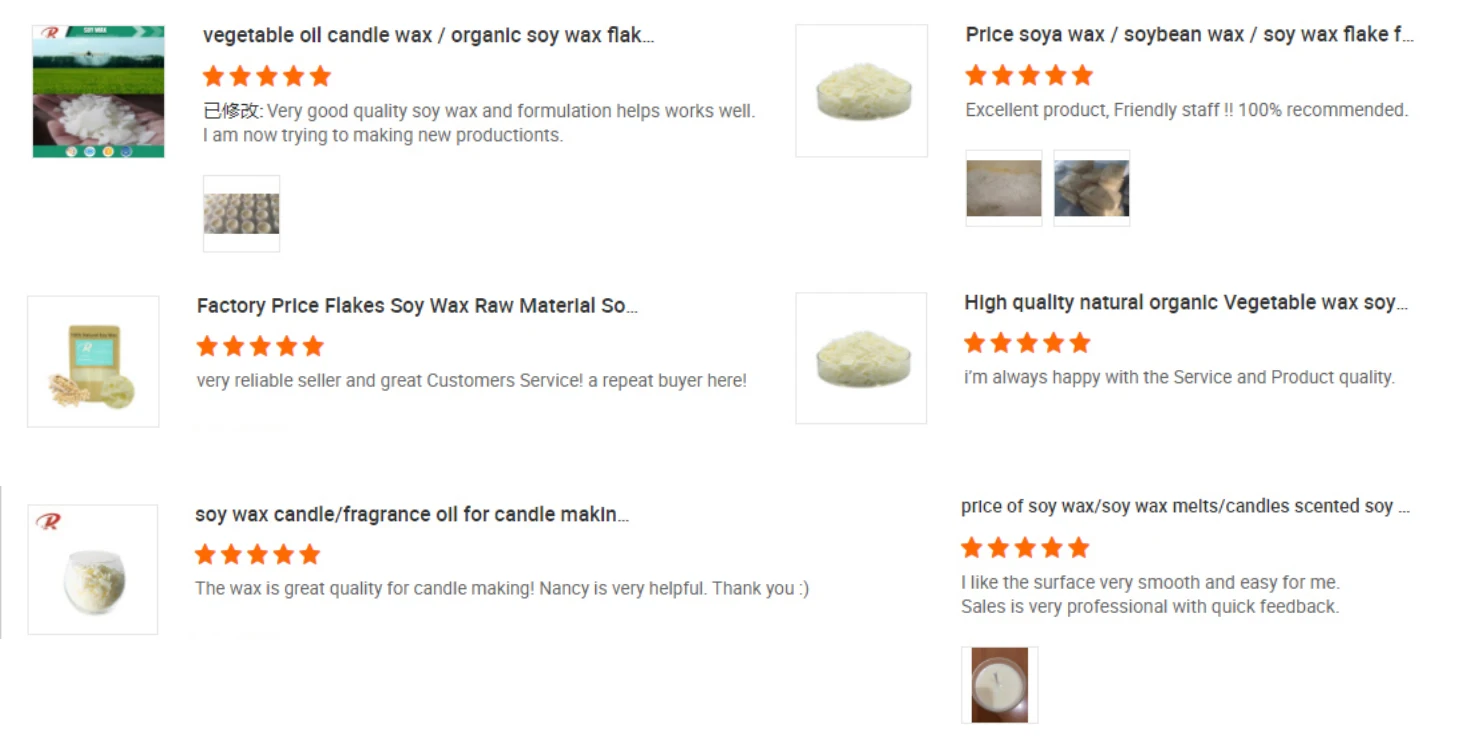The height and width of the screenshot is (736, 1480).
Task: Click stars under 'soy wax candle/fragrance oil'
Action: click(257, 555)
